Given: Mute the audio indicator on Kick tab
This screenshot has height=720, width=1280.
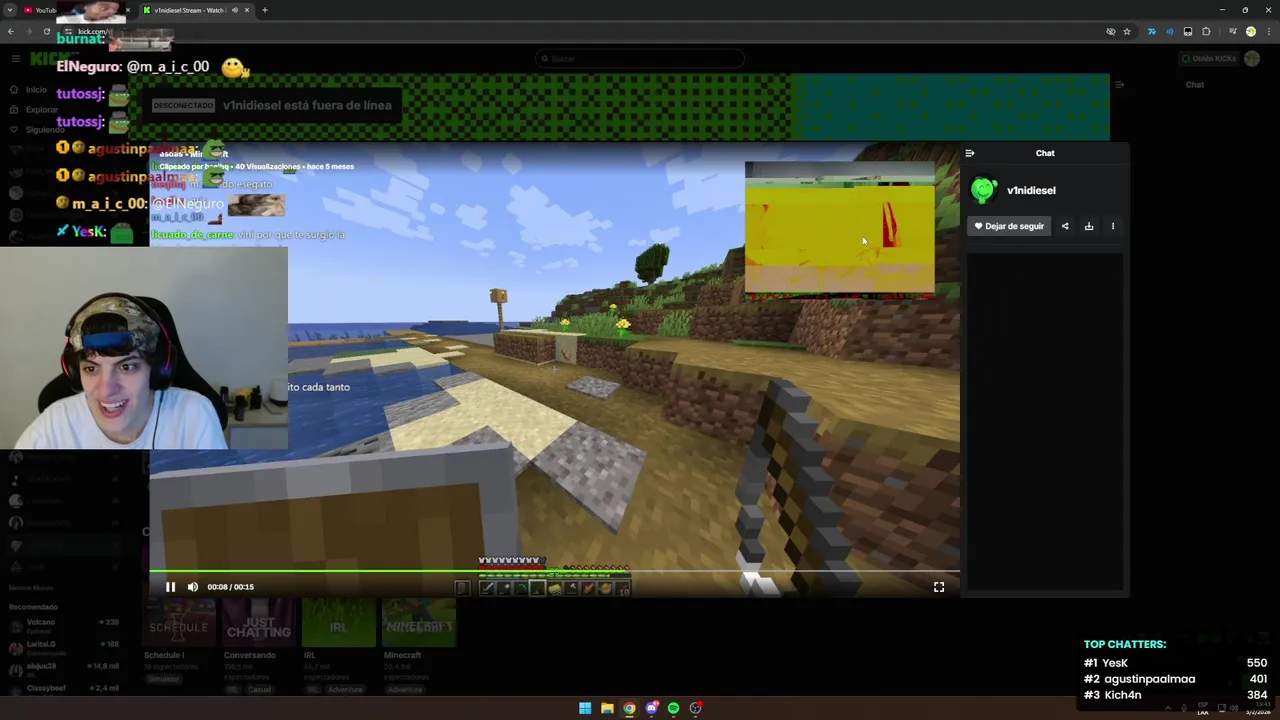Looking at the screenshot, I should [x=235, y=10].
